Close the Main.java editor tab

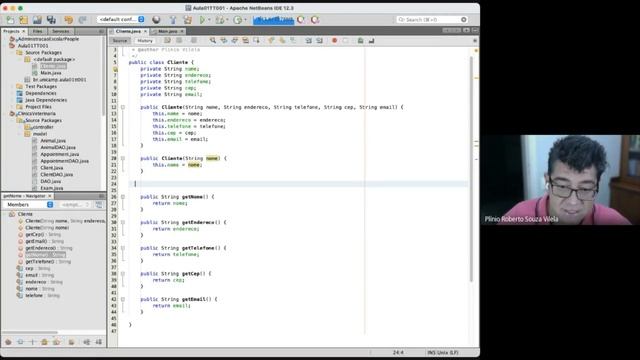click(x=182, y=31)
